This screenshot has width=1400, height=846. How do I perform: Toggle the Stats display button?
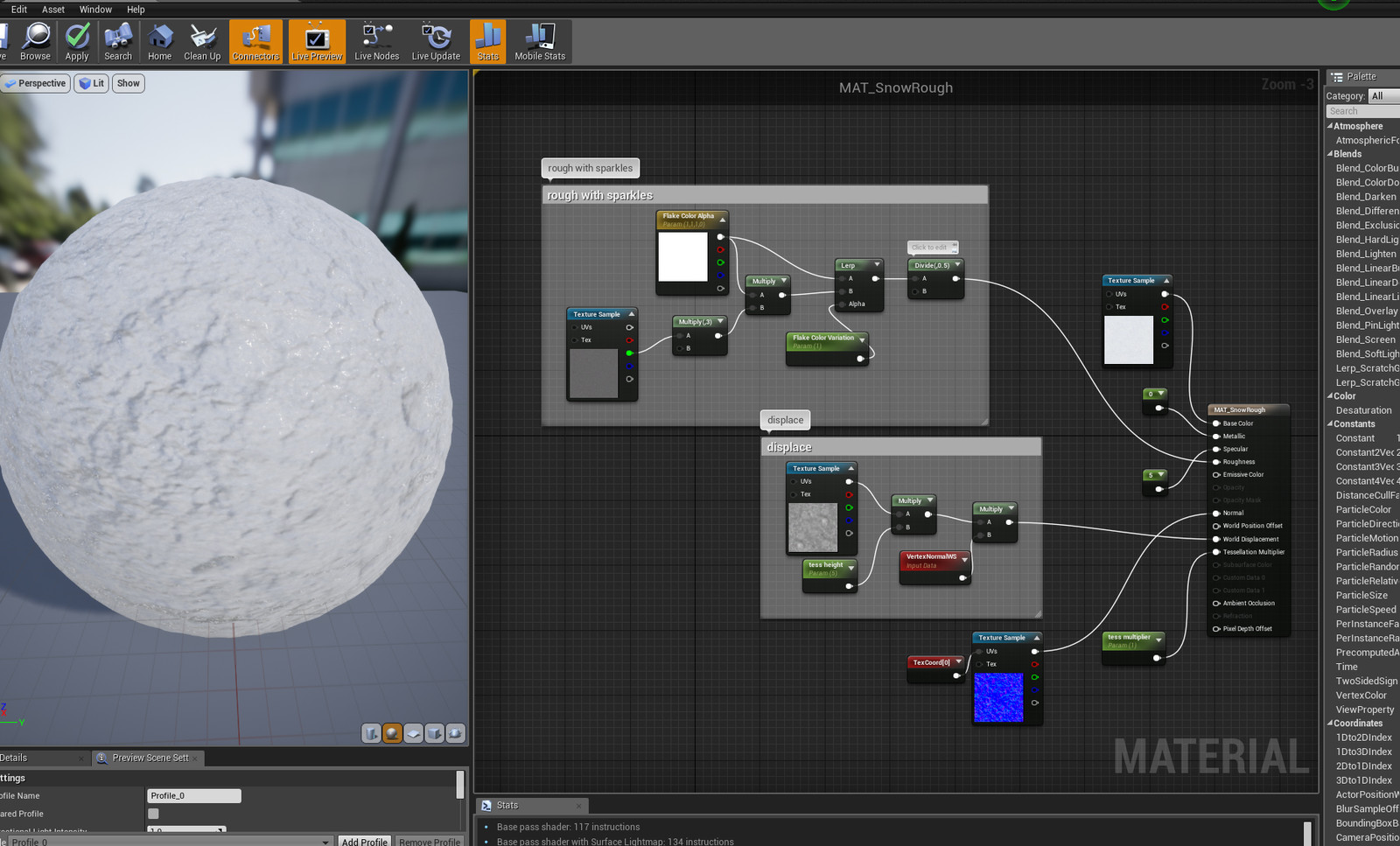click(487, 42)
